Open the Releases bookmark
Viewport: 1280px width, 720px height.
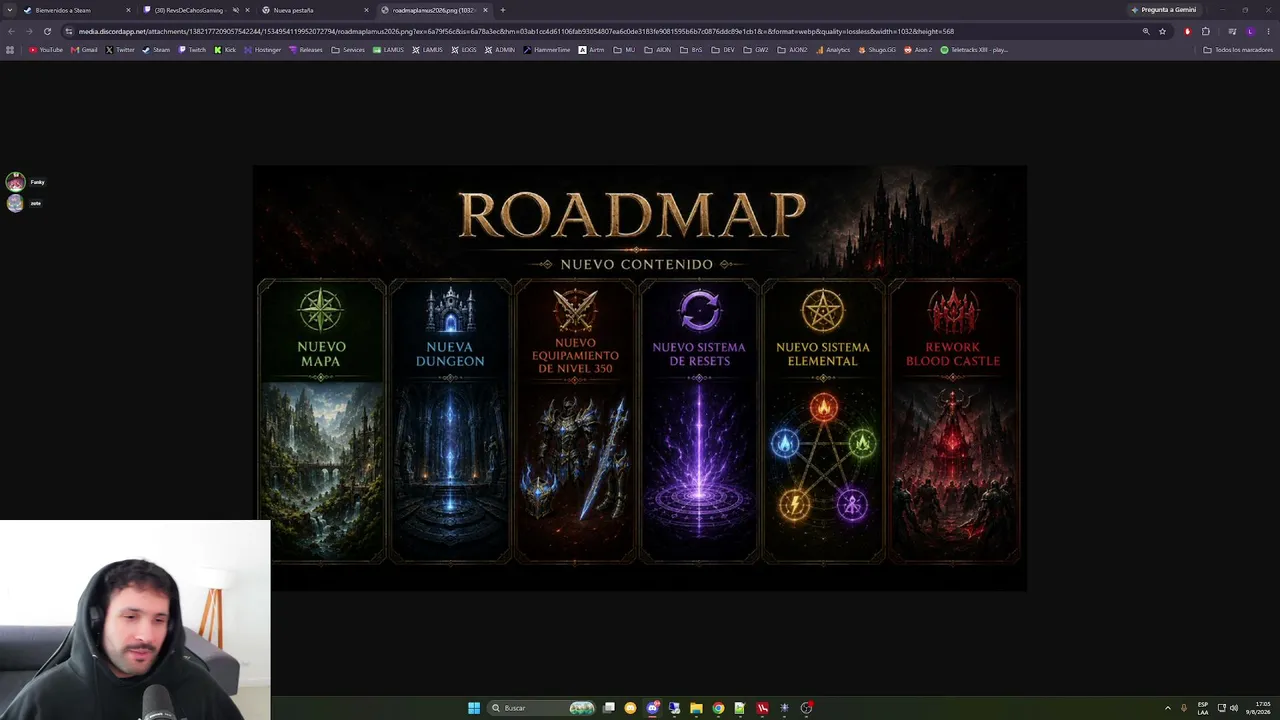click(x=306, y=50)
